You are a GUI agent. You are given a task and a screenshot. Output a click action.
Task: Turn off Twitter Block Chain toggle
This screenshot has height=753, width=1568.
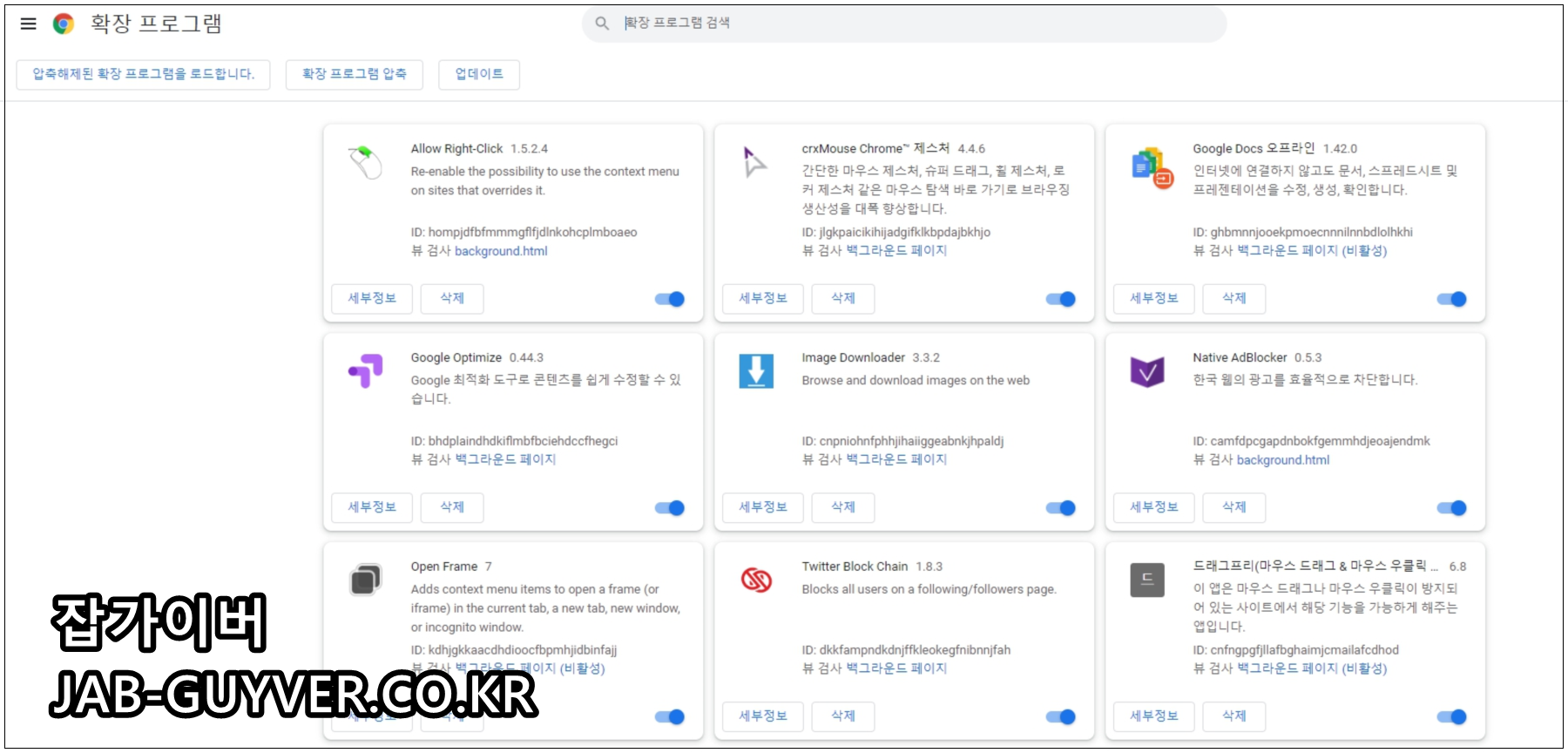[1061, 716]
